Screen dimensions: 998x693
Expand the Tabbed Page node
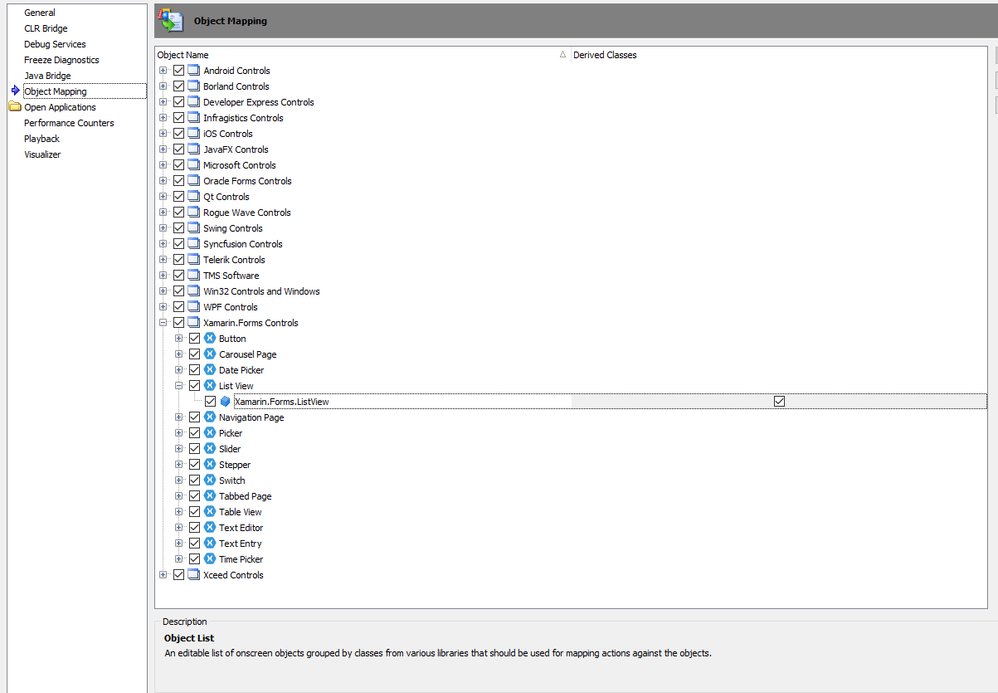point(179,496)
